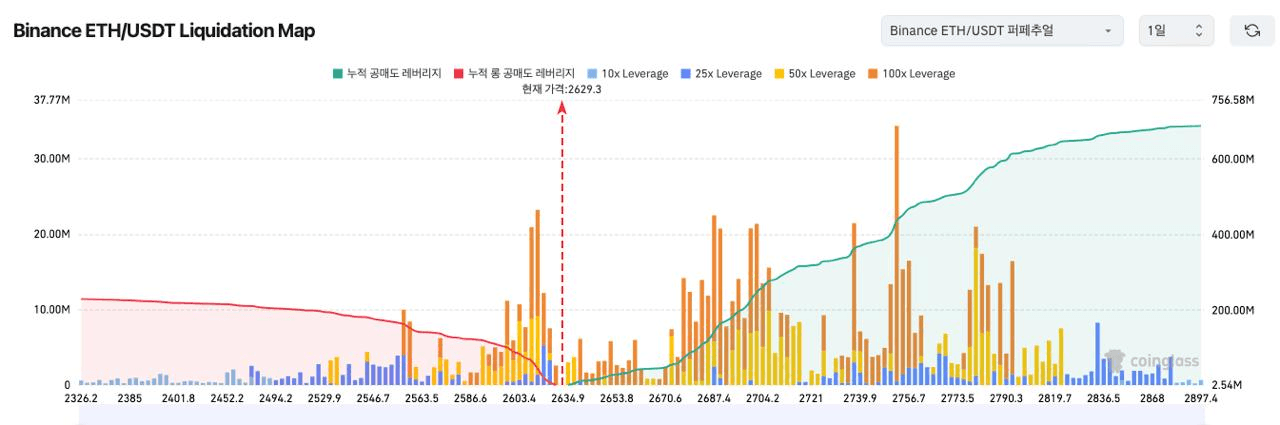Click the 2586.6 x-axis price label
This screenshot has height=425, width=1280.
470,398
